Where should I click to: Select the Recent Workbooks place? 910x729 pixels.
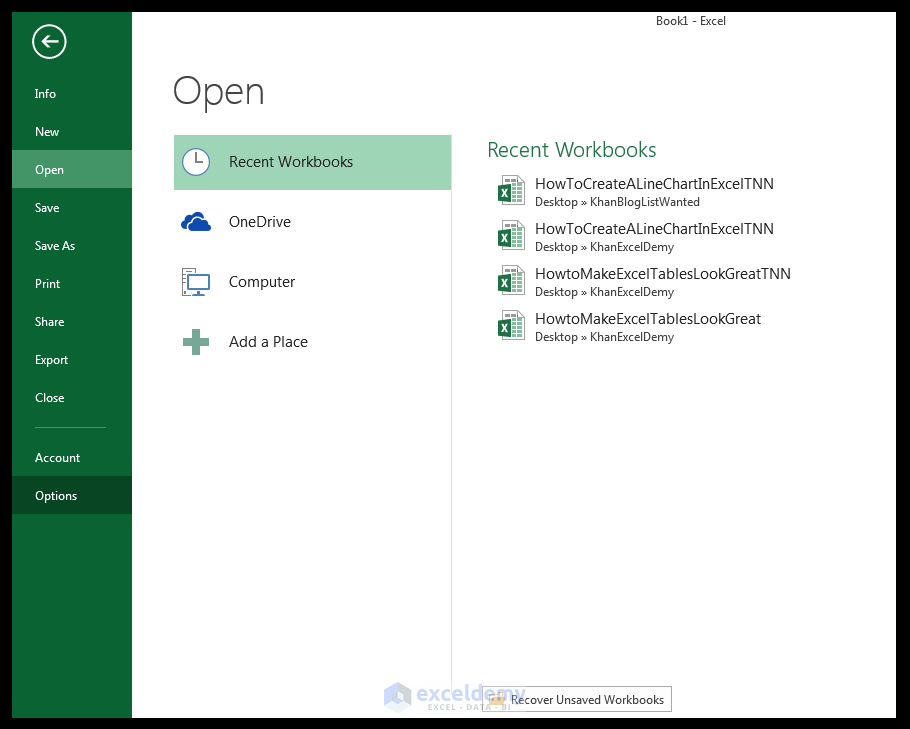click(x=312, y=163)
